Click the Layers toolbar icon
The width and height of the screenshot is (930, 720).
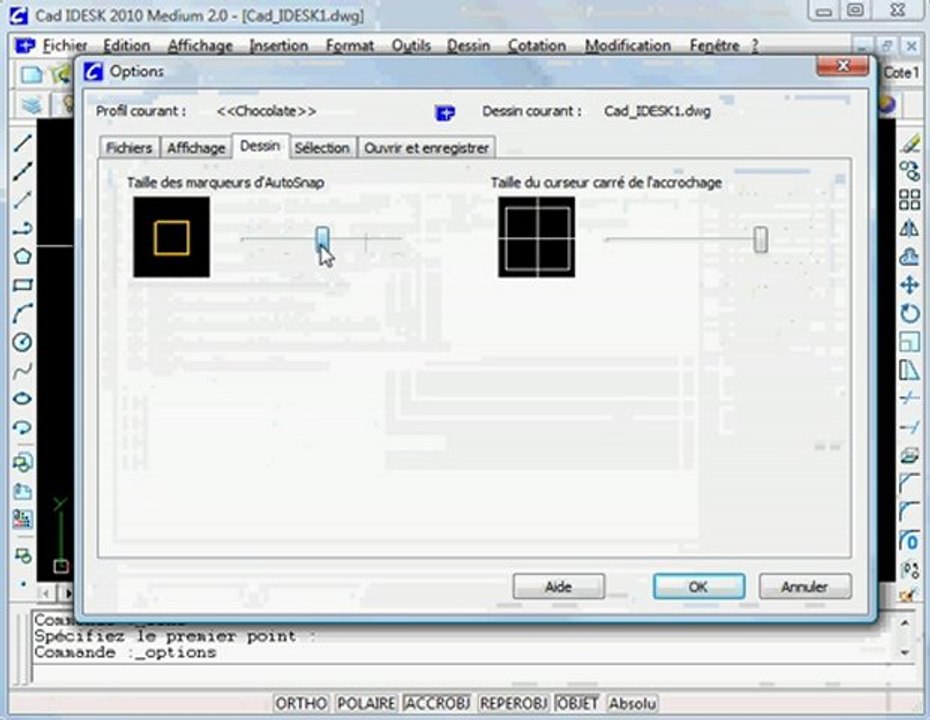click(x=32, y=105)
